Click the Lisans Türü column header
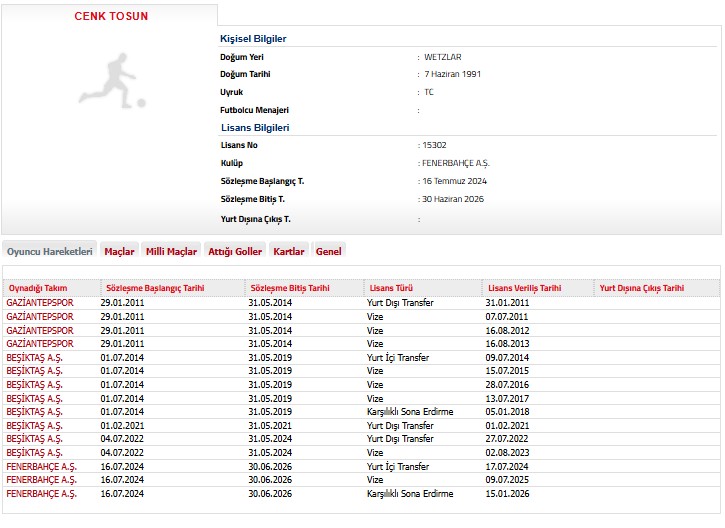 pyautogui.click(x=391, y=288)
